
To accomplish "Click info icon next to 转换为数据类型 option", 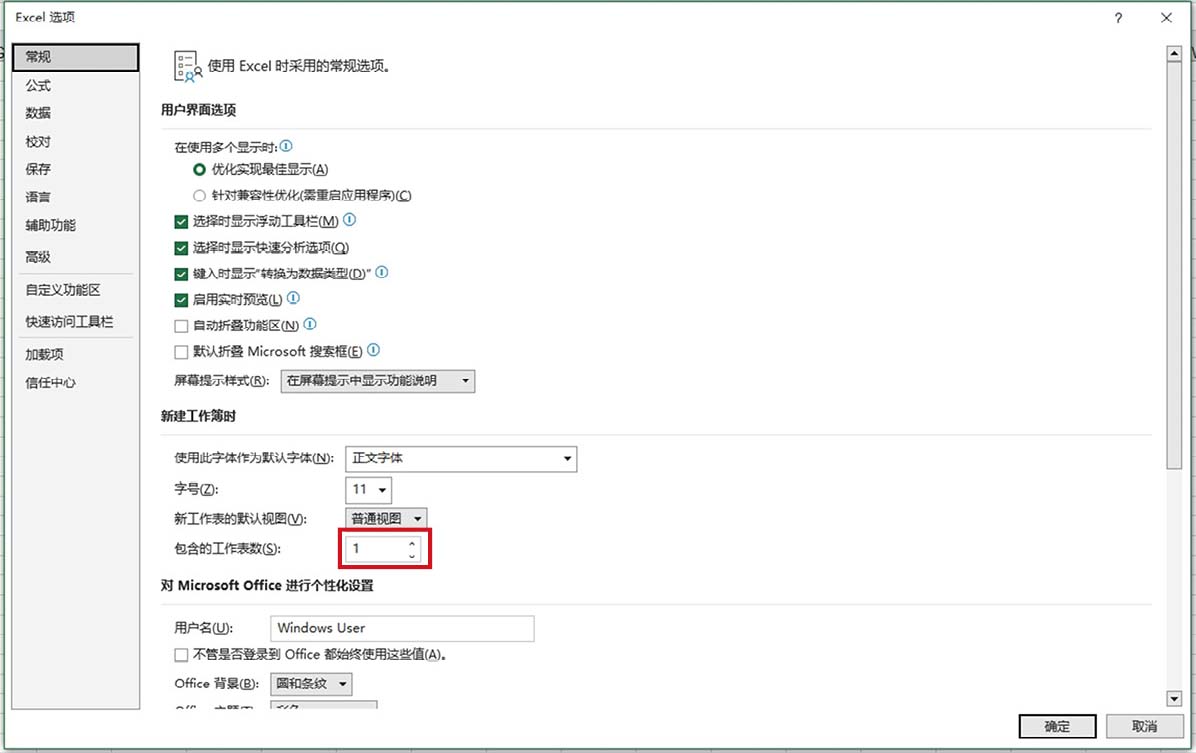I will coord(382,272).
